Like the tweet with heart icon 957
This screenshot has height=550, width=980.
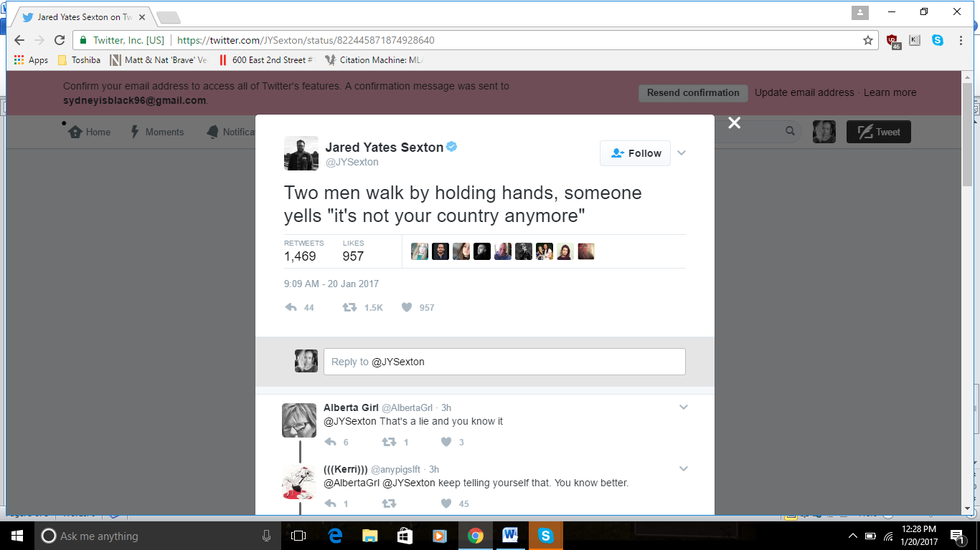pyautogui.click(x=407, y=308)
